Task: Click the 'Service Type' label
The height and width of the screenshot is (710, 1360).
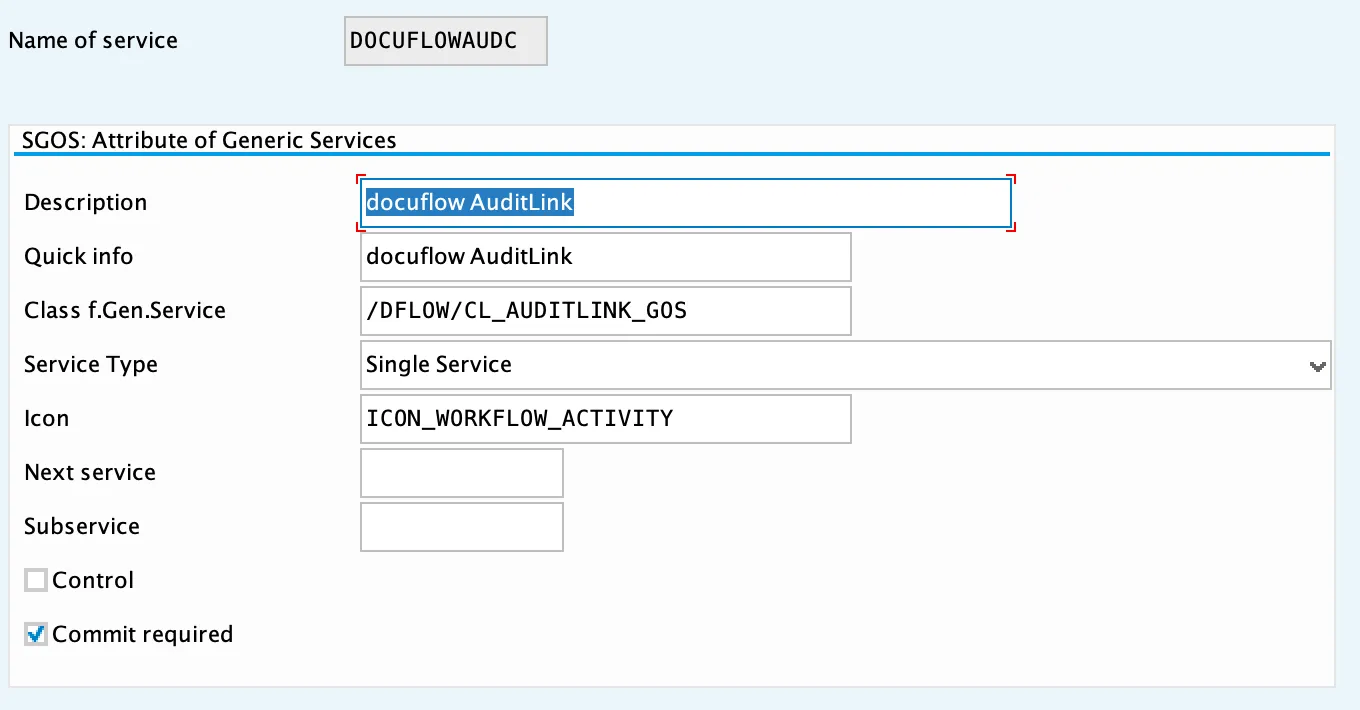Action: pyautogui.click(x=91, y=365)
